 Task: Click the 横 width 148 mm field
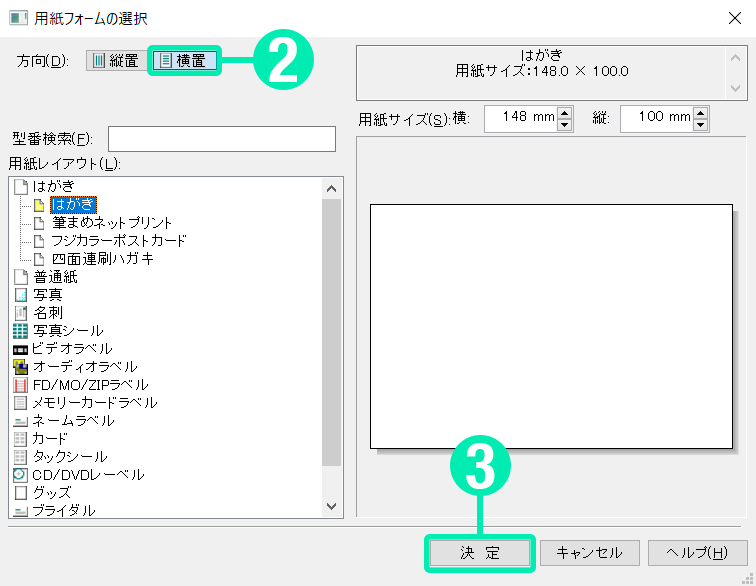pyautogui.click(x=521, y=119)
